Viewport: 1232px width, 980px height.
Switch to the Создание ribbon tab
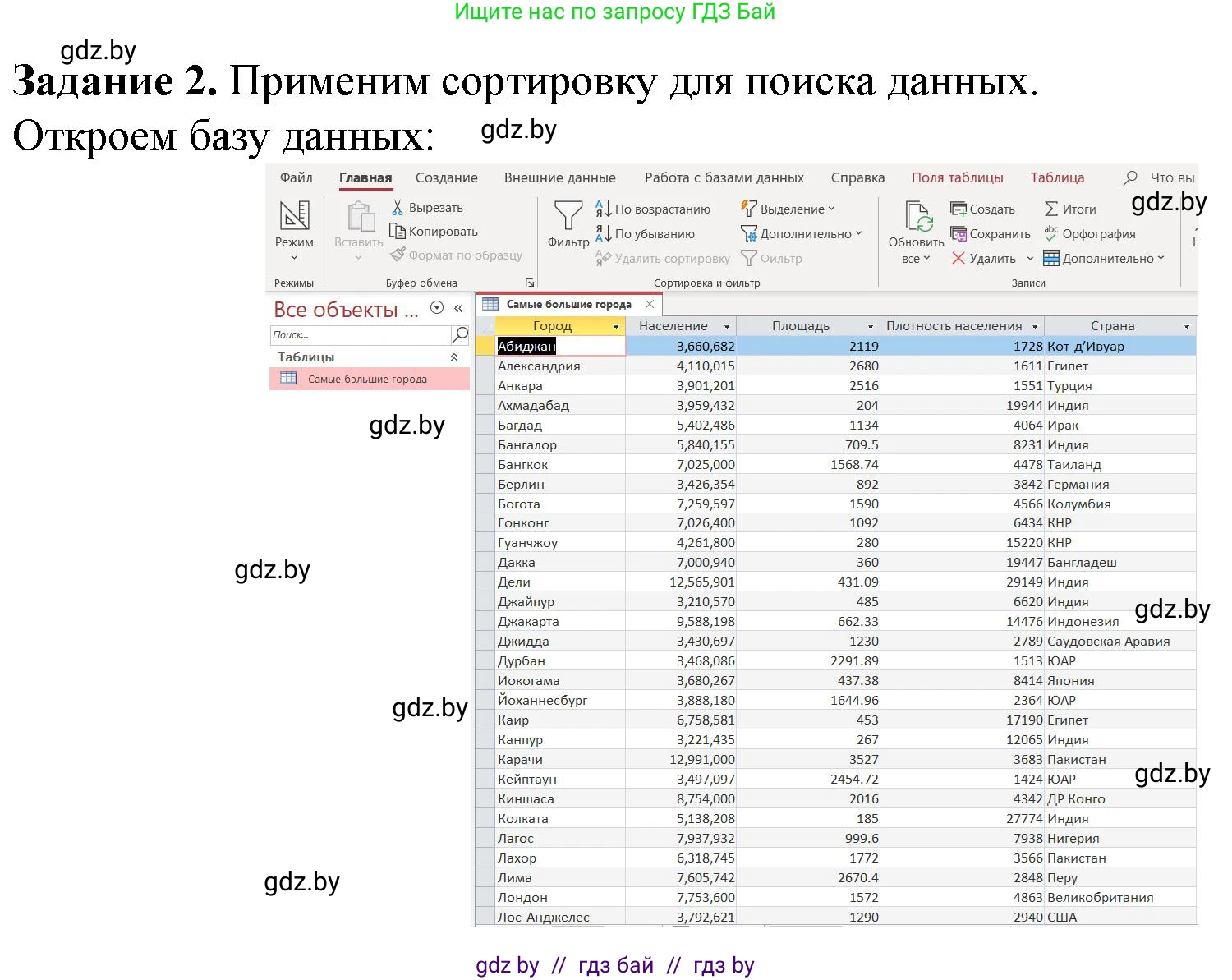446,177
